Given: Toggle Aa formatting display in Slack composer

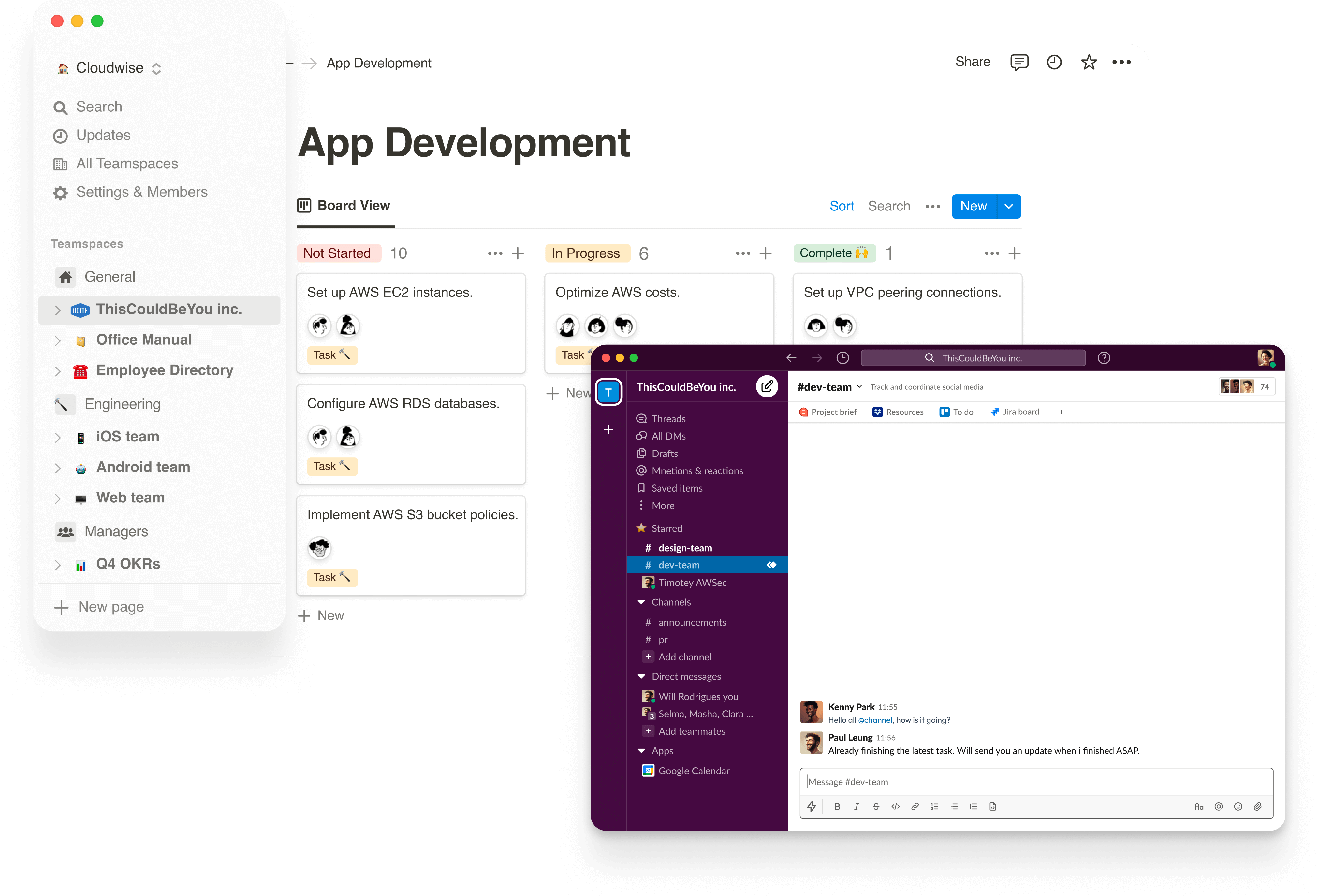Looking at the screenshot, I should click(1199, 806).
